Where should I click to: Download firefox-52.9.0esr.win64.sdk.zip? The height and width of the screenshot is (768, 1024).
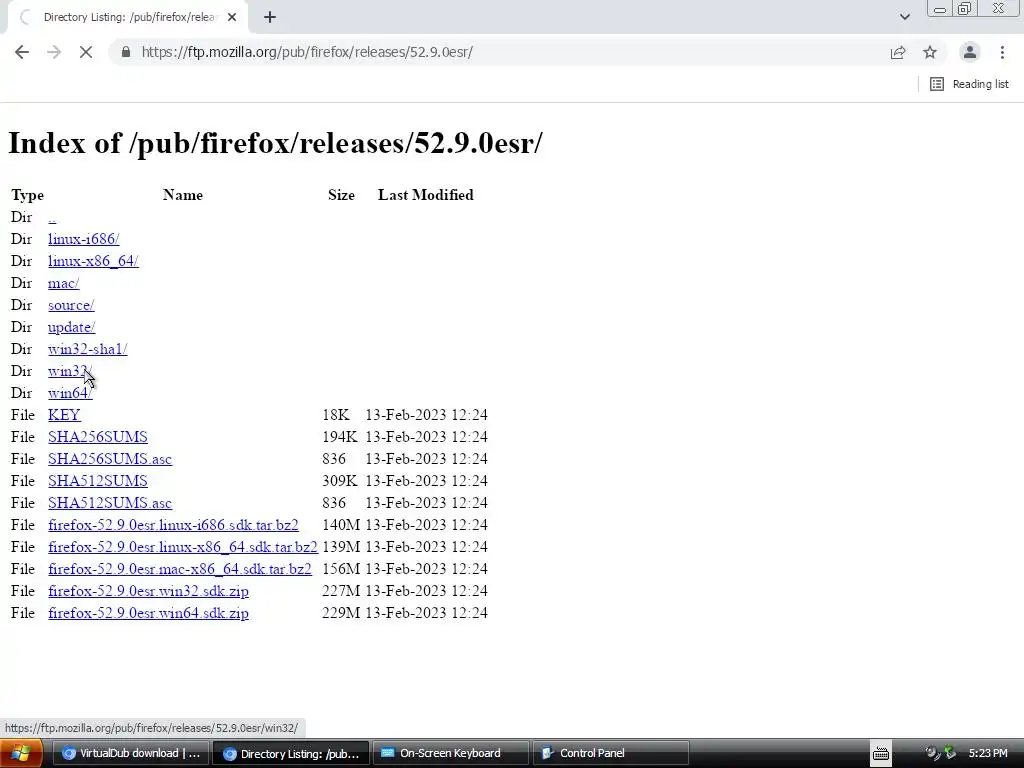(x=148, y=613)
